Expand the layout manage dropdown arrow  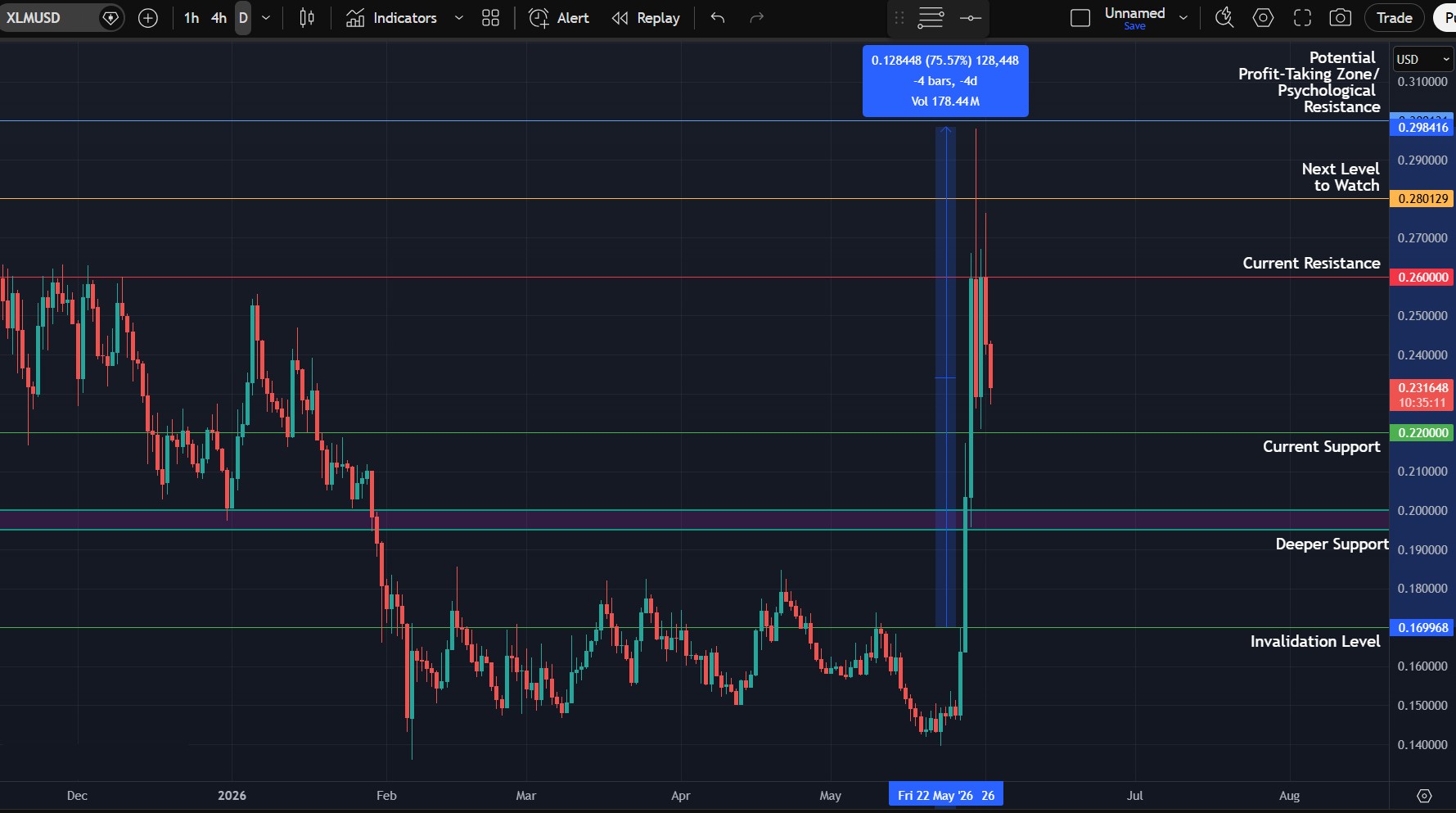click(1183, 18)
